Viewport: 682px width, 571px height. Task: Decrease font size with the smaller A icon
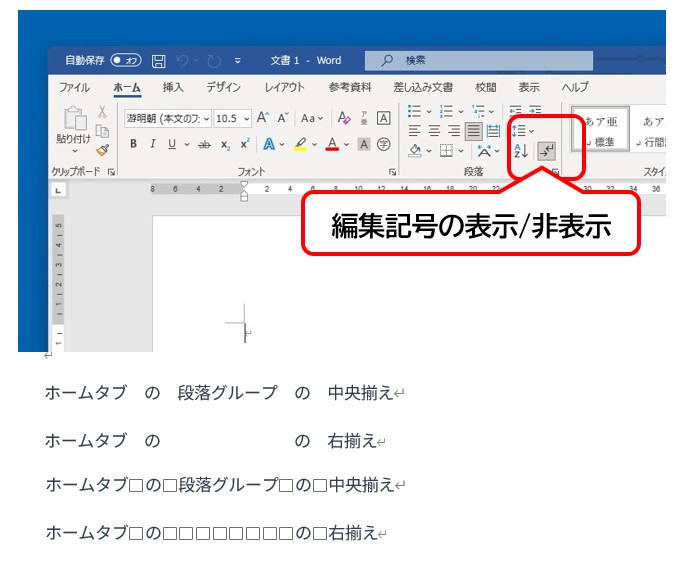(x=283, y=117)
